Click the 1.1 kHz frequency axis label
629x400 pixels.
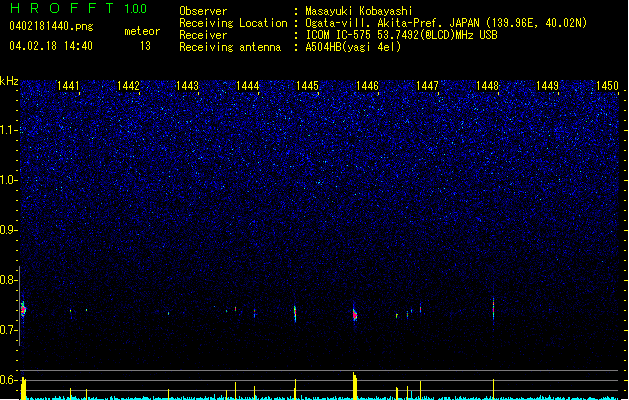point(8,130)
